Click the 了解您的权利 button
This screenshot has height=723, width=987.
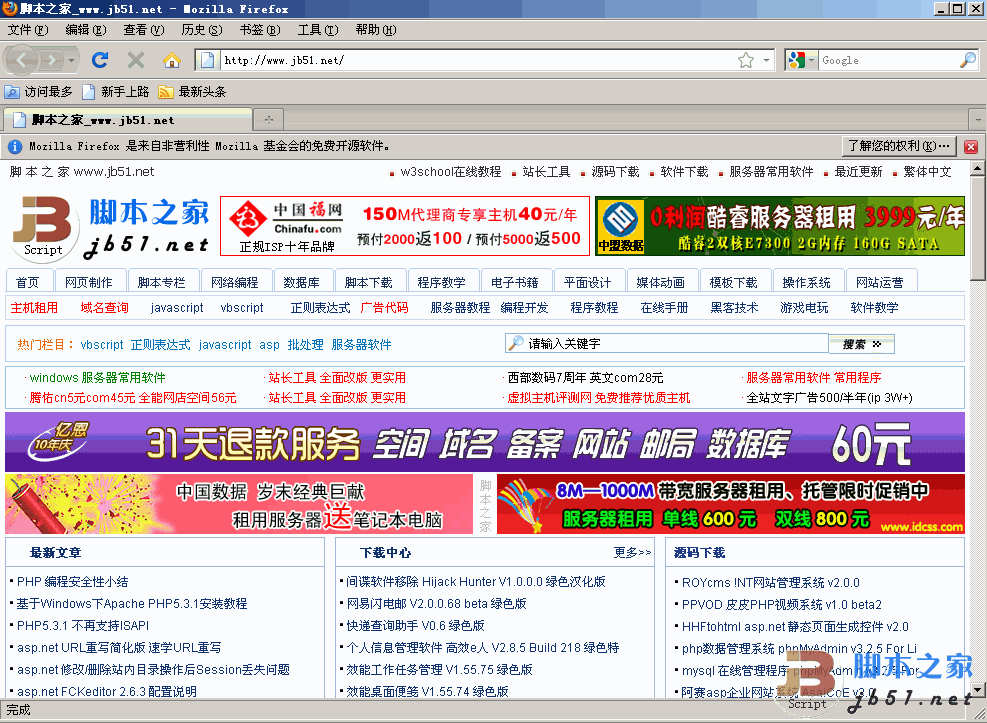click(x=898, y=146)
